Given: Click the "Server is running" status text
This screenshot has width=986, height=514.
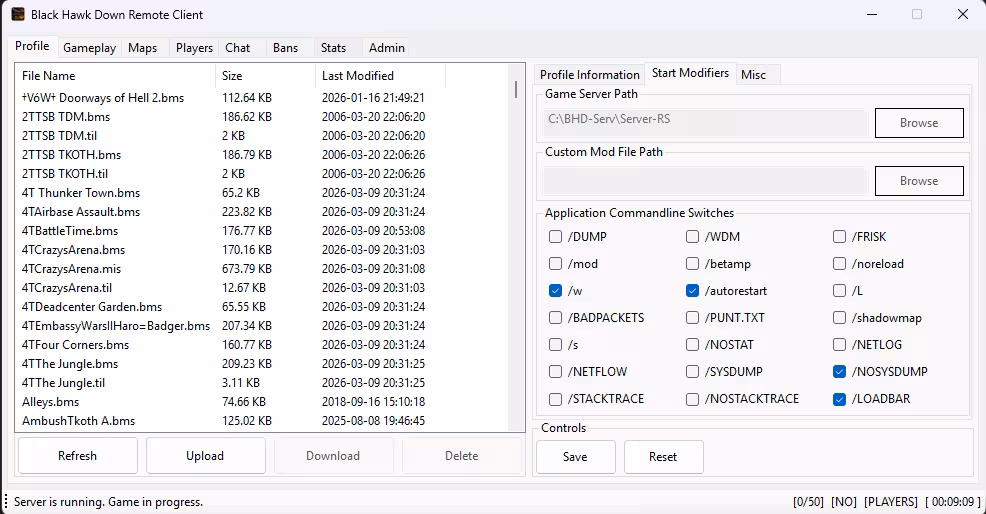Looking at the screenshot, I should tap(108, 502).
